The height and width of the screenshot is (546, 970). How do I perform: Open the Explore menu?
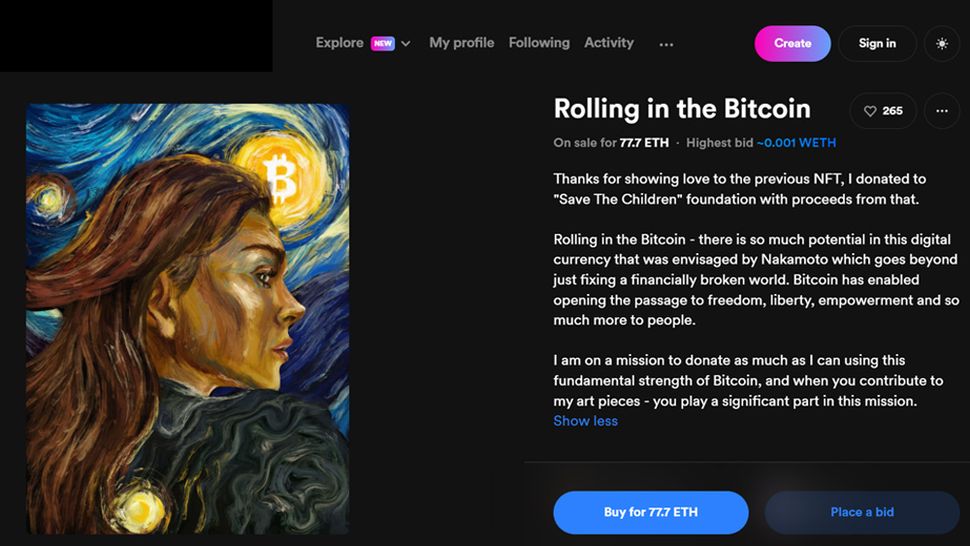coord(340,43)
